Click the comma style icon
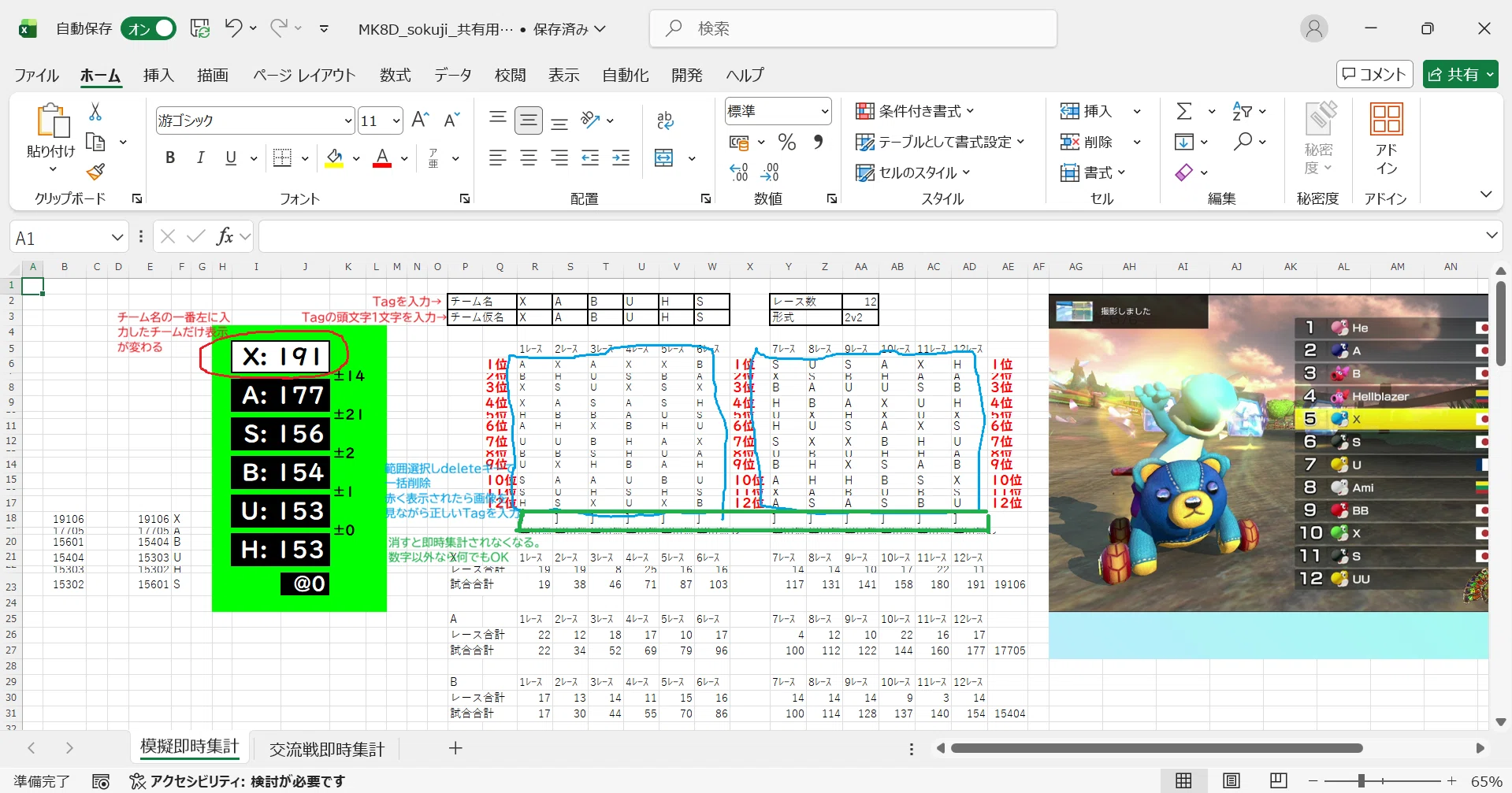 click(818, 142)
